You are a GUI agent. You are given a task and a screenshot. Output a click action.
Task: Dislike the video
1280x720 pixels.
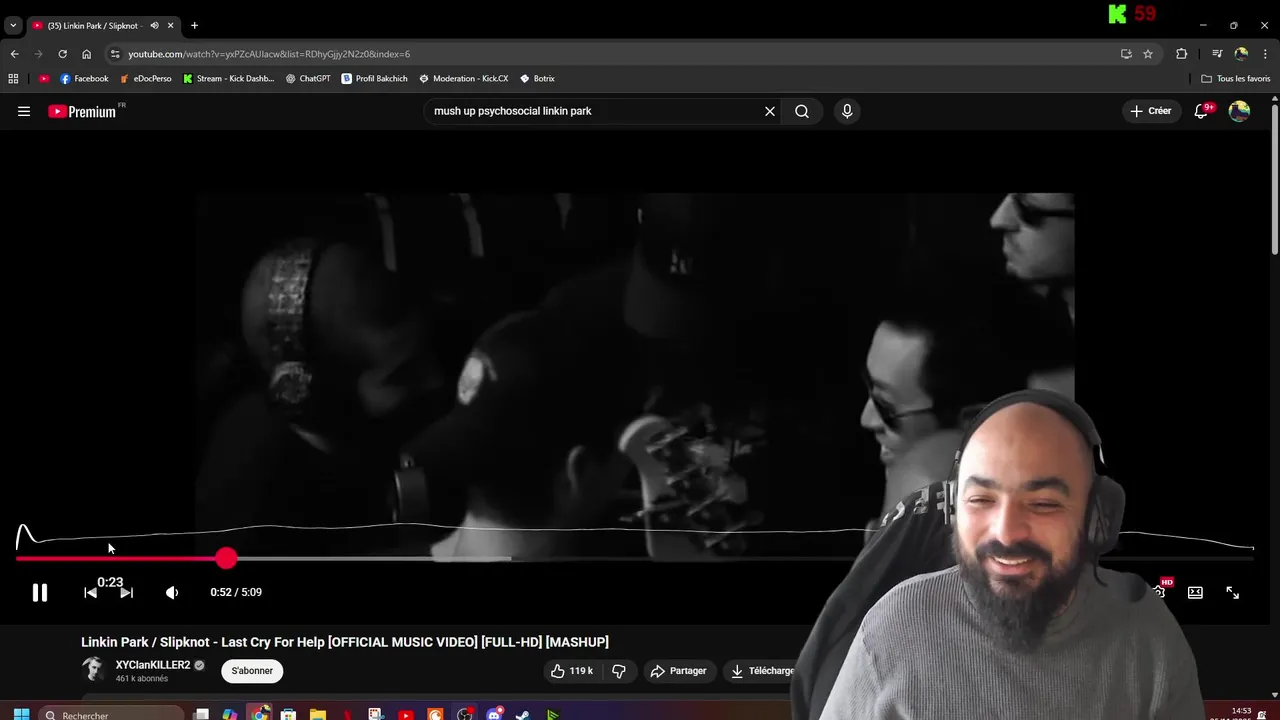[x=619, y=671]
